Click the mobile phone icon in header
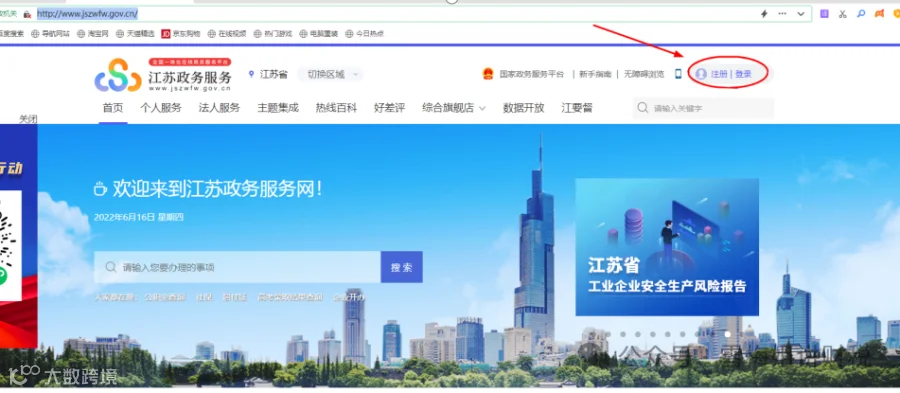Screen dimensions: 900x393 [678, 74]
